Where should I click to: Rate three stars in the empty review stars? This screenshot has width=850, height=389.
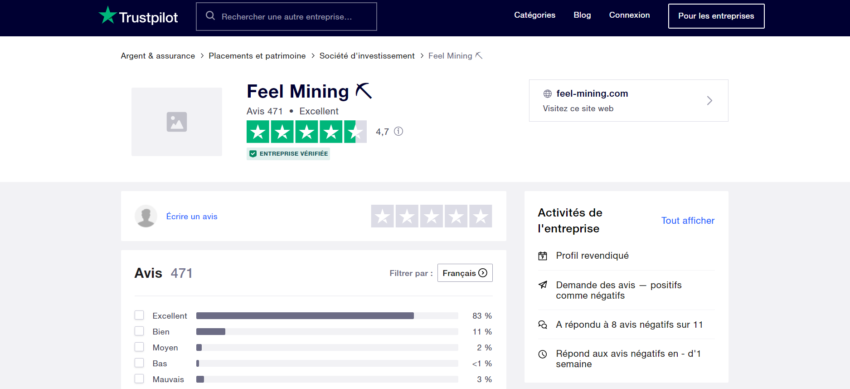point(432,216)
